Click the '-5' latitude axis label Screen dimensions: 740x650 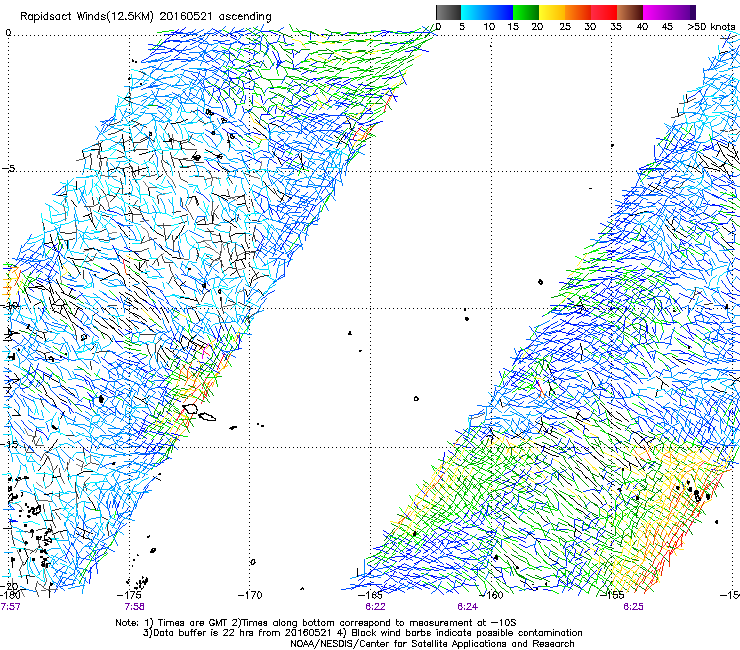pos(9,169)
